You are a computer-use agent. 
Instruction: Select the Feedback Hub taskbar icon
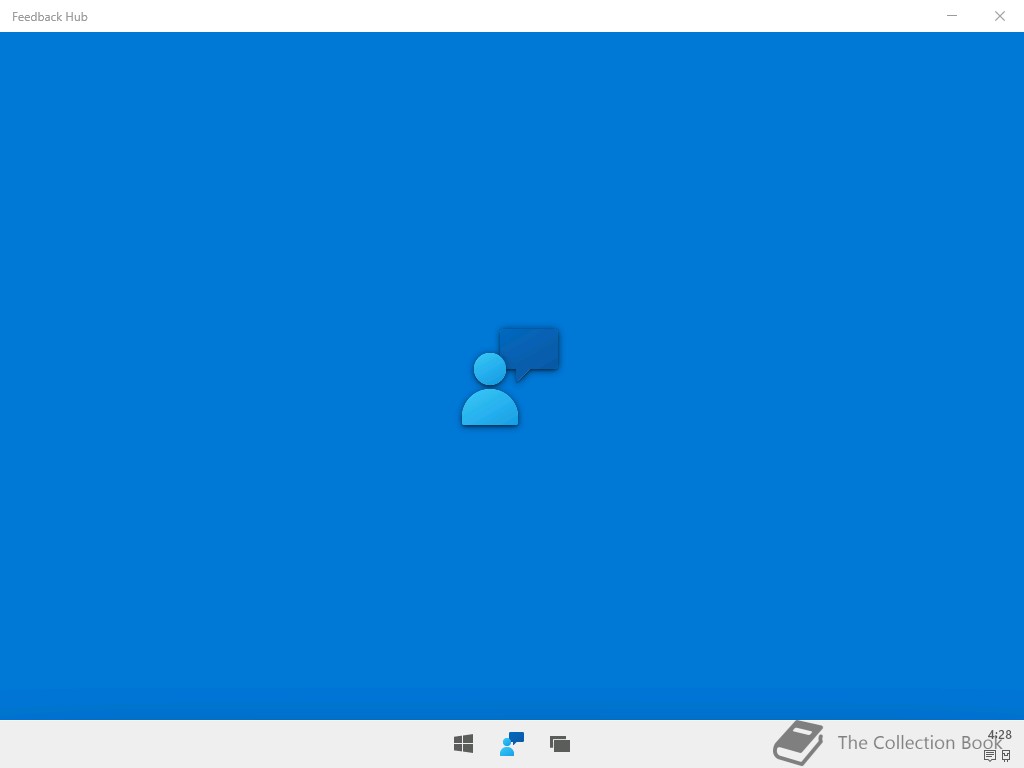[x=512, y=743]
